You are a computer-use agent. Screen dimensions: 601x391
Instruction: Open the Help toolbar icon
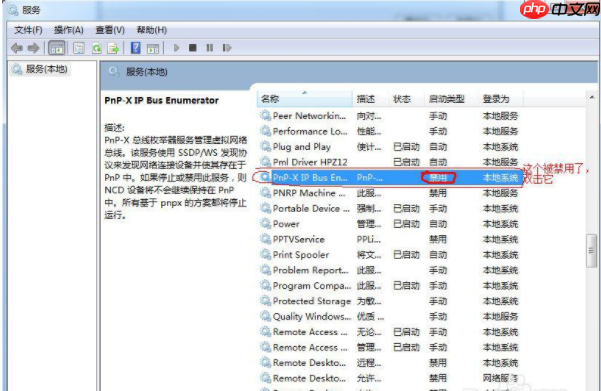coord(136,48)
